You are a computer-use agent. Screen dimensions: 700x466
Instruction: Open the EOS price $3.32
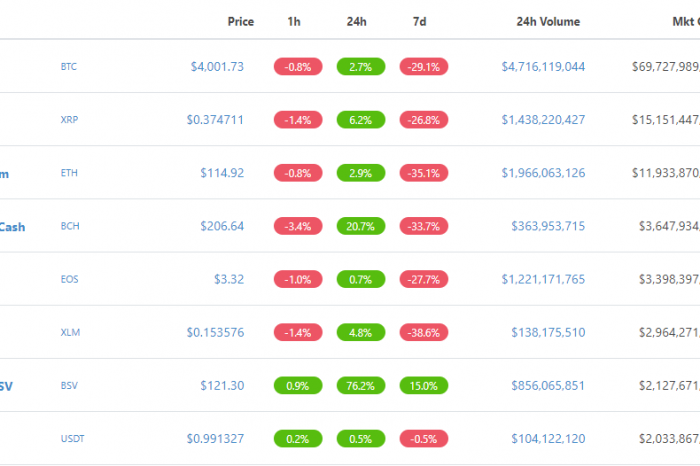(229, 279)
